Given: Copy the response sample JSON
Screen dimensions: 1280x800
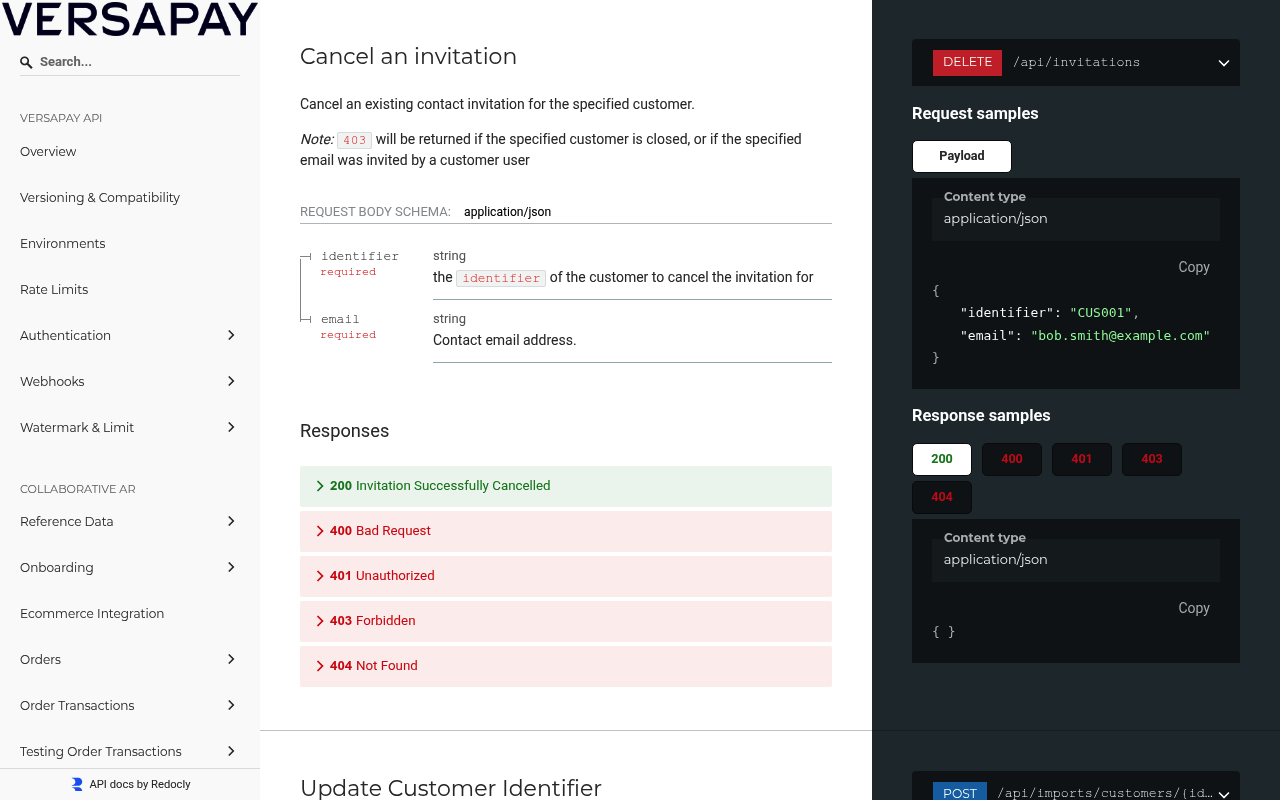Looking at the screenshot, I should pyautogui.click(x=1194, y=608).
